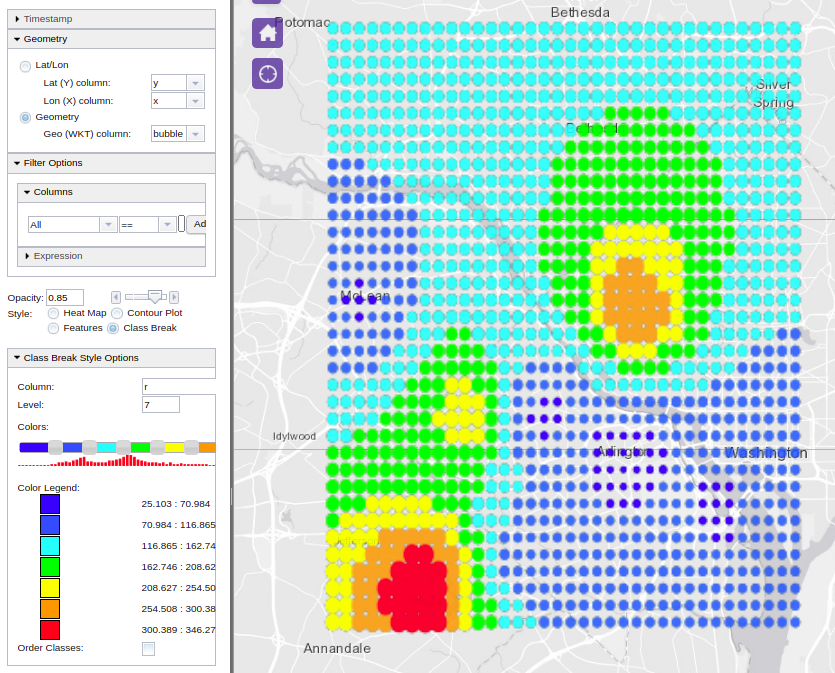The height and width of the screenshot is (673, 835).
Task: Expand the Timestamp section
Action: point(18,19)
